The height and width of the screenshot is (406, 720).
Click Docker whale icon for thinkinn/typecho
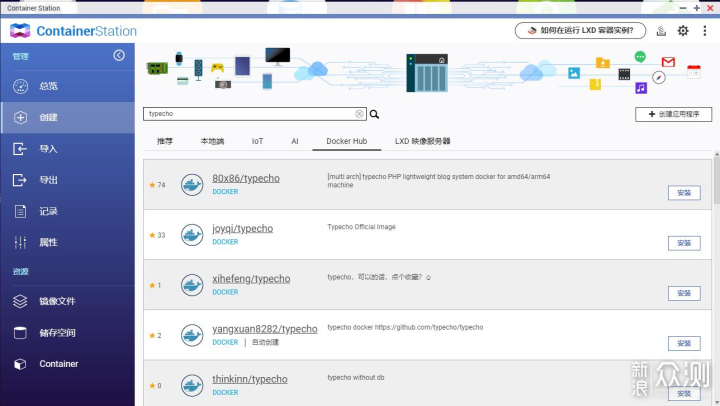tap(192, 385)
